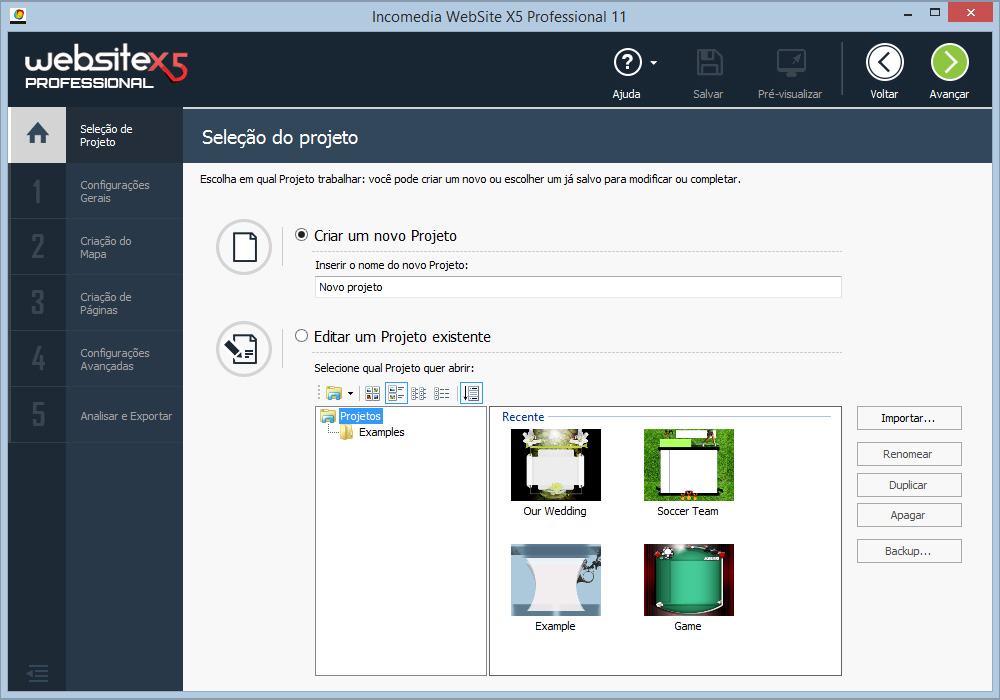The width and height of the screenshot is (1000, 700).
Task: Select the Examples folder in tree
Action: click(381, 432)
